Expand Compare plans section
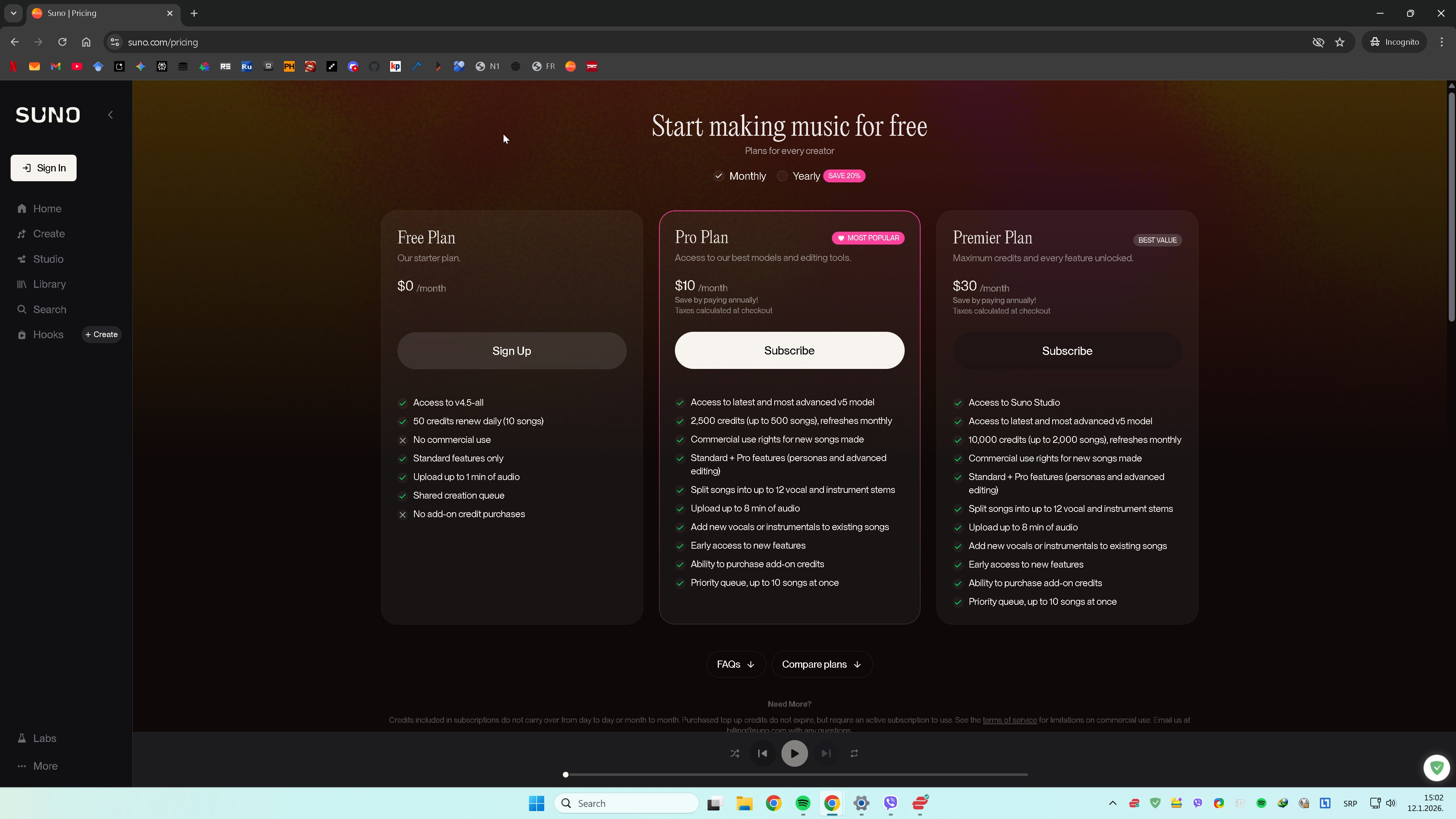The width and height of the screenshot is (1456, 819). (x=821, y=664)
